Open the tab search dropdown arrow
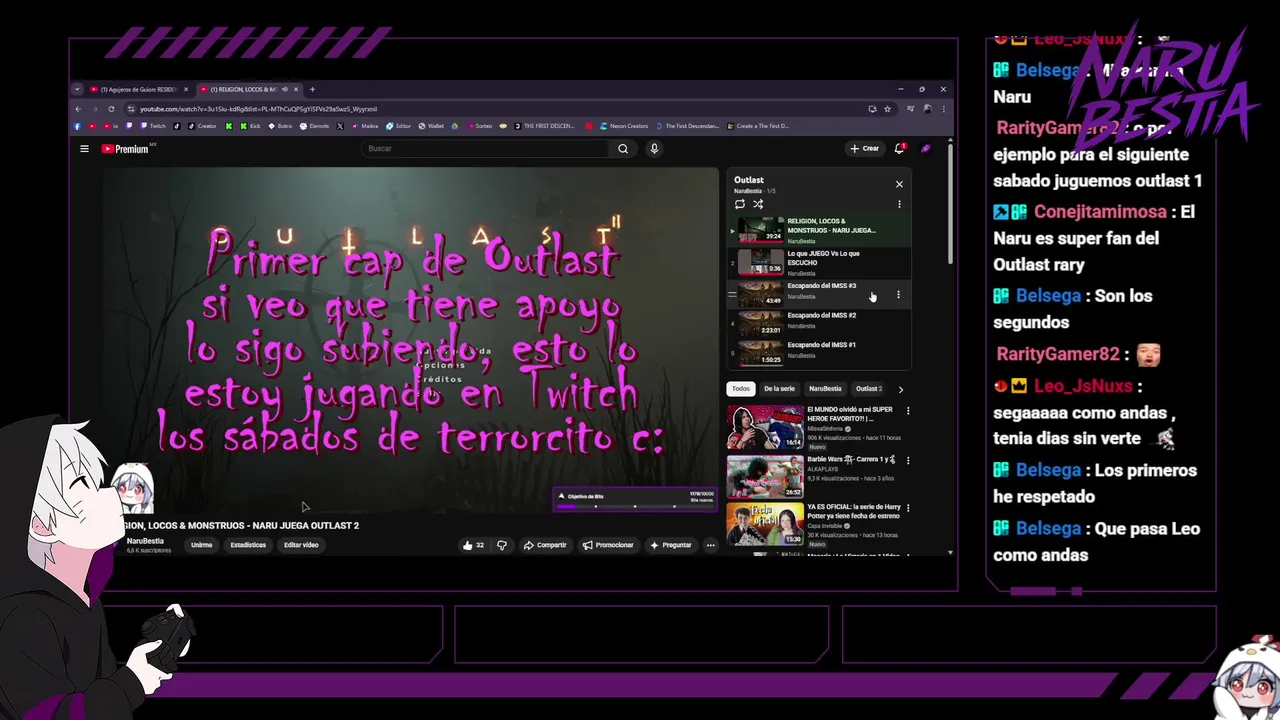 pyautogui.click(x=77, y=89)
